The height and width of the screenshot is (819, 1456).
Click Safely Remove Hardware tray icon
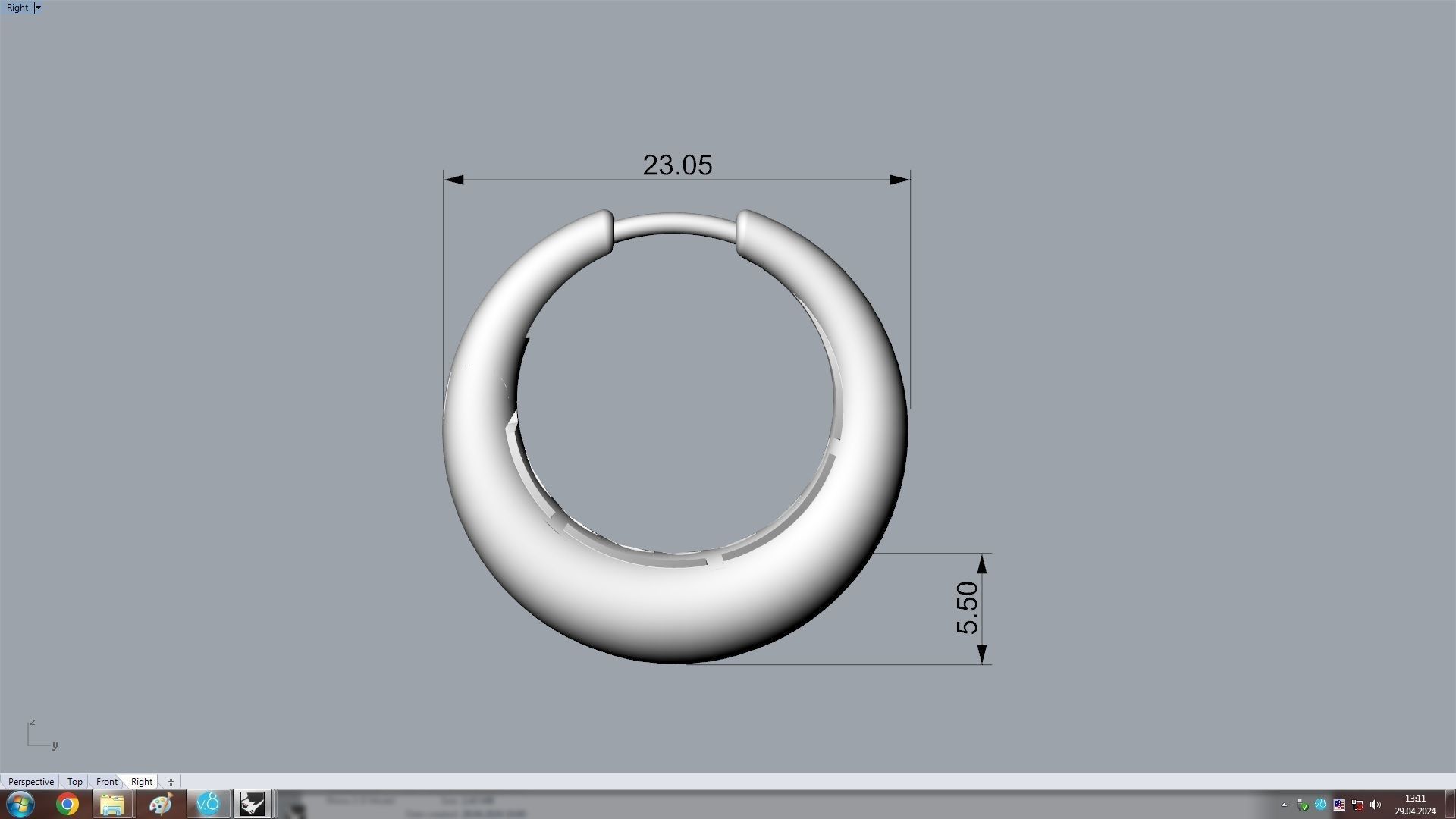1302,805
